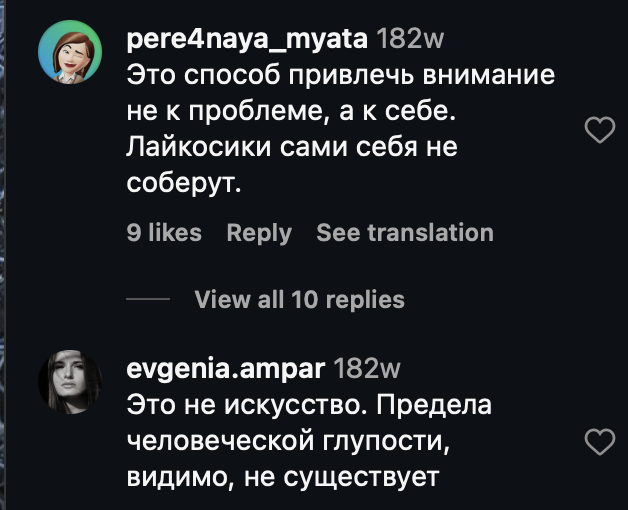Open the 182w timestamp beside evgenia.ampar
This screenshot has height=510, width=628.
click(366, 369)
